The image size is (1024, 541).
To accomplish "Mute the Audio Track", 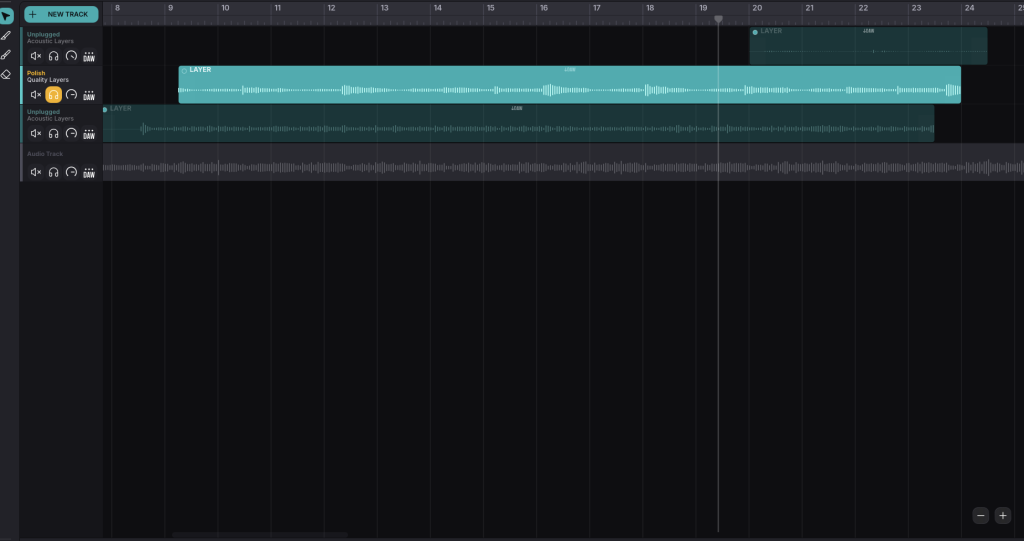I will point(36,173).
